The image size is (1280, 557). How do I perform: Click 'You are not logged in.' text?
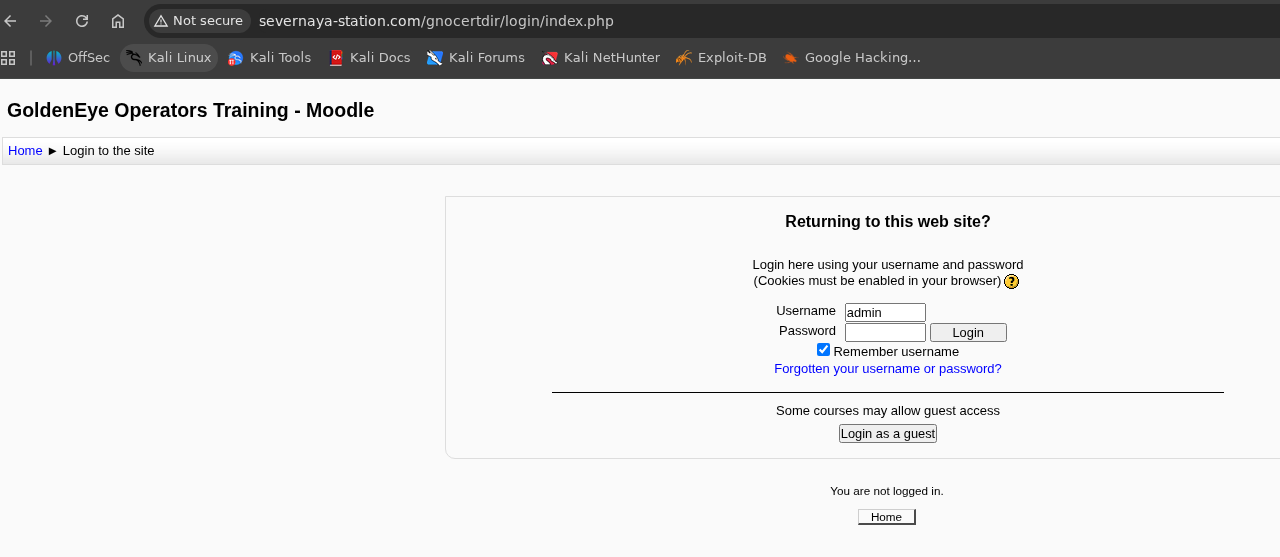click(x=887, y=491)
